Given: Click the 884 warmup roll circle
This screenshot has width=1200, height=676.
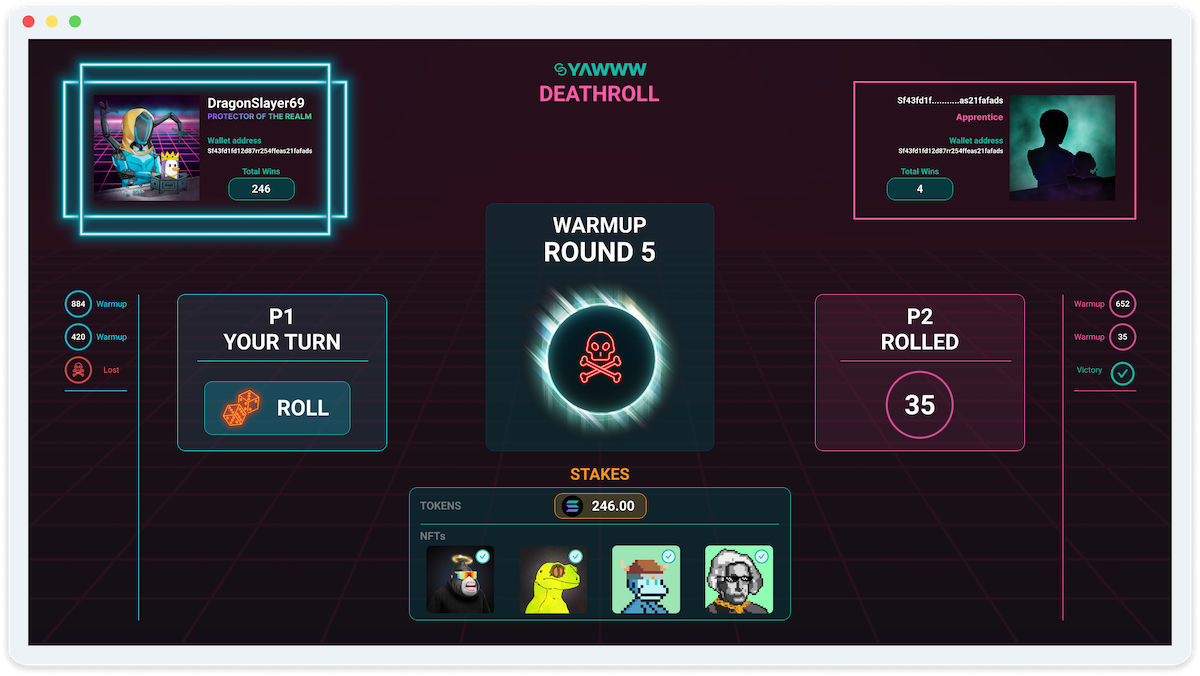Looking at the screenshot, I should click(79, 304).
